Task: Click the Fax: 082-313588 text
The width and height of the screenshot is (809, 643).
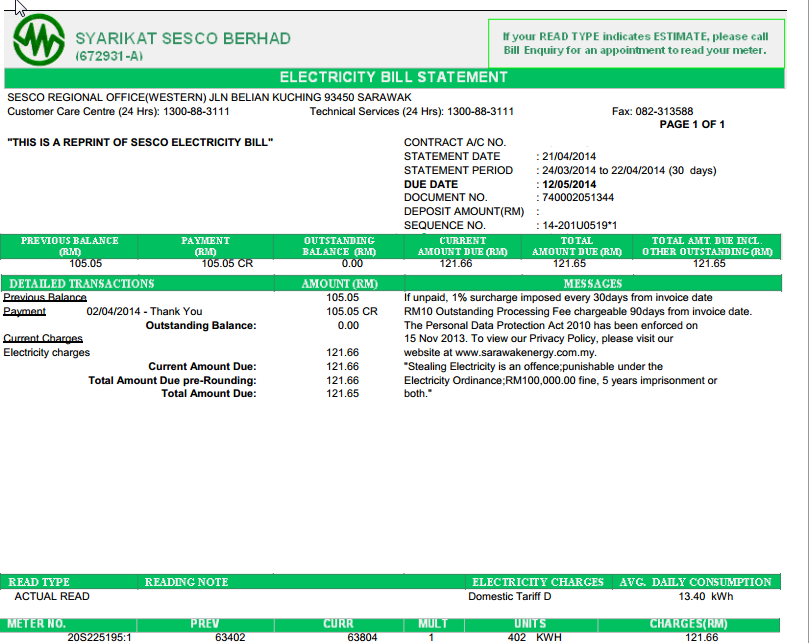Action: pos(653,111)
